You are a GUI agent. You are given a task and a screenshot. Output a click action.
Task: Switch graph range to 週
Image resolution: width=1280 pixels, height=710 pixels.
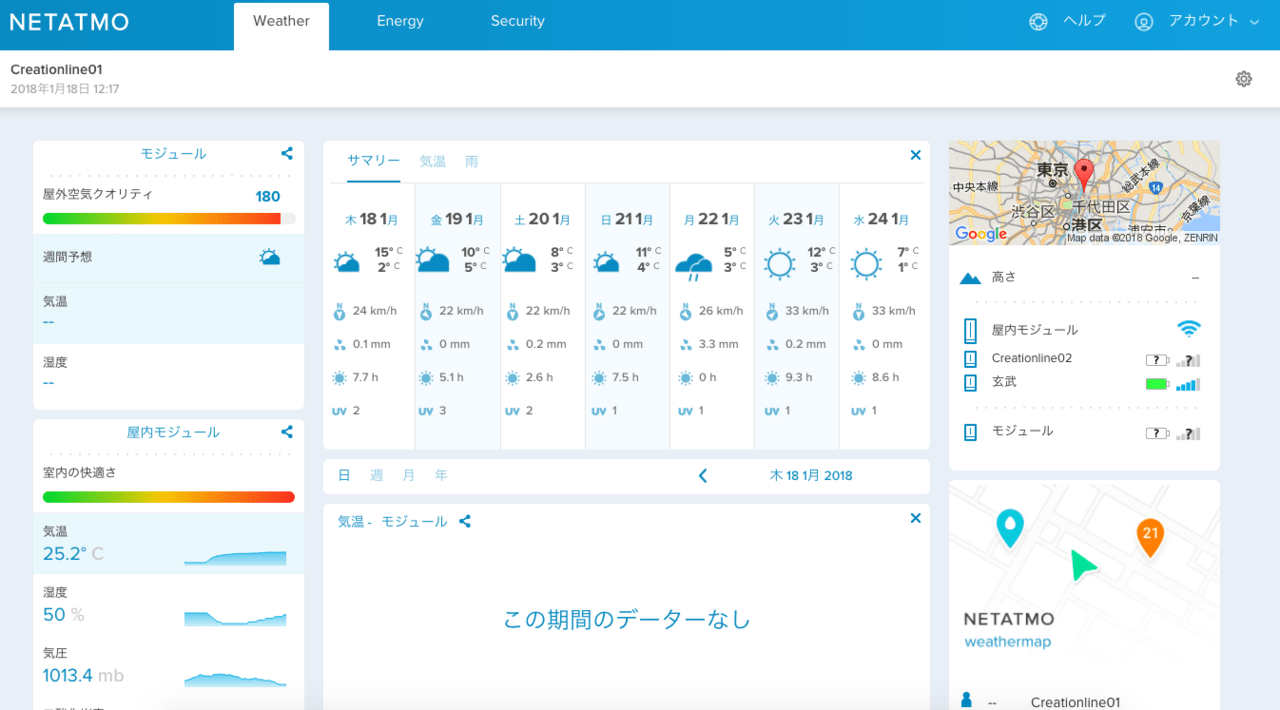pos(377,476)
